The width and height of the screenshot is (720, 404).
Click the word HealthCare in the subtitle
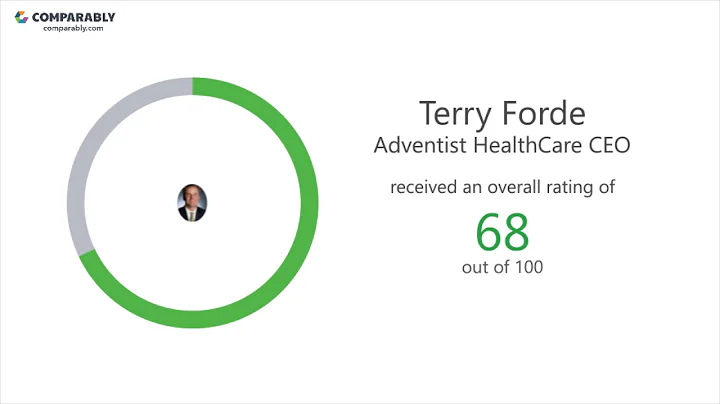[x=530, y=145]
